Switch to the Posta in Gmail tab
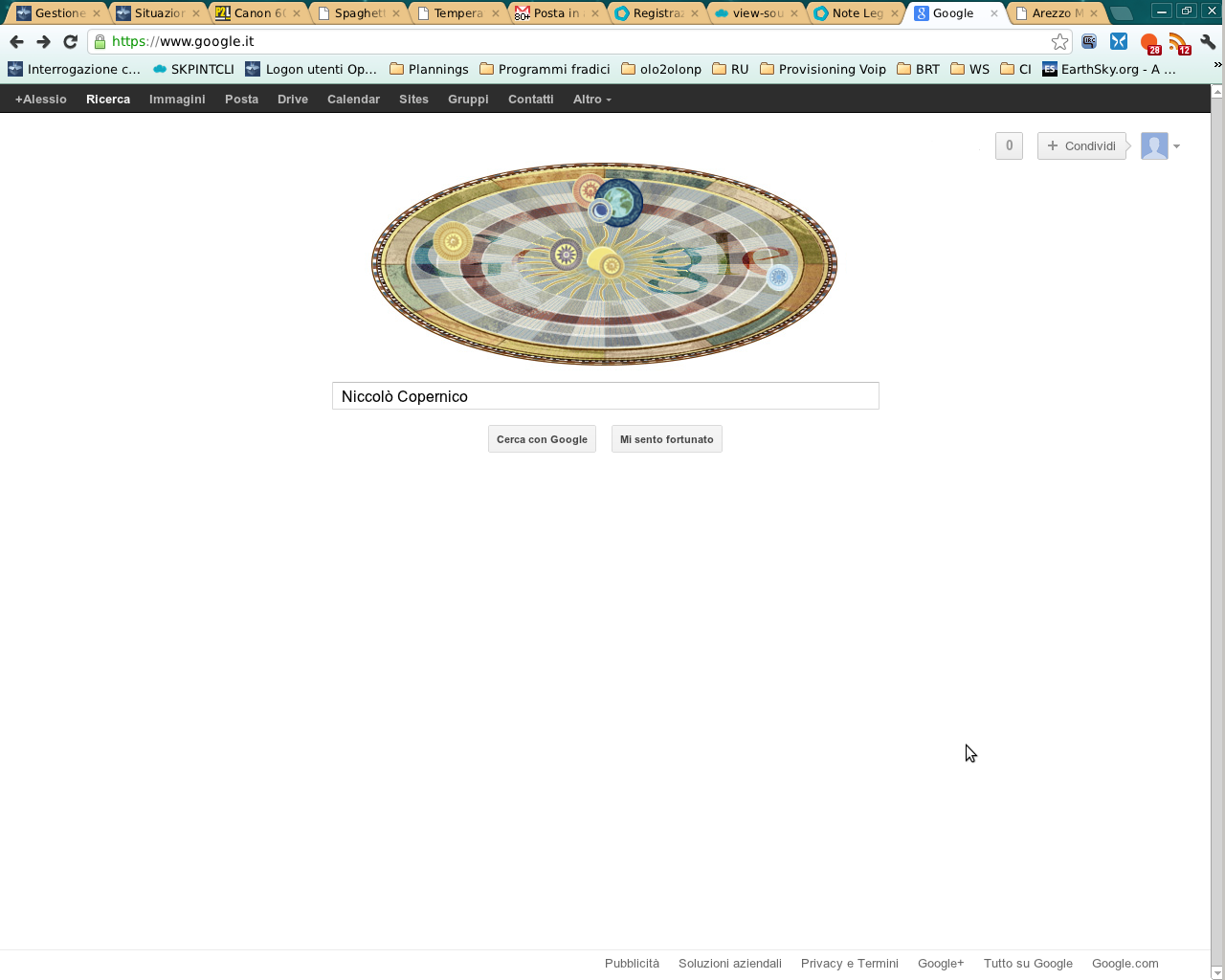 point(557,13)
